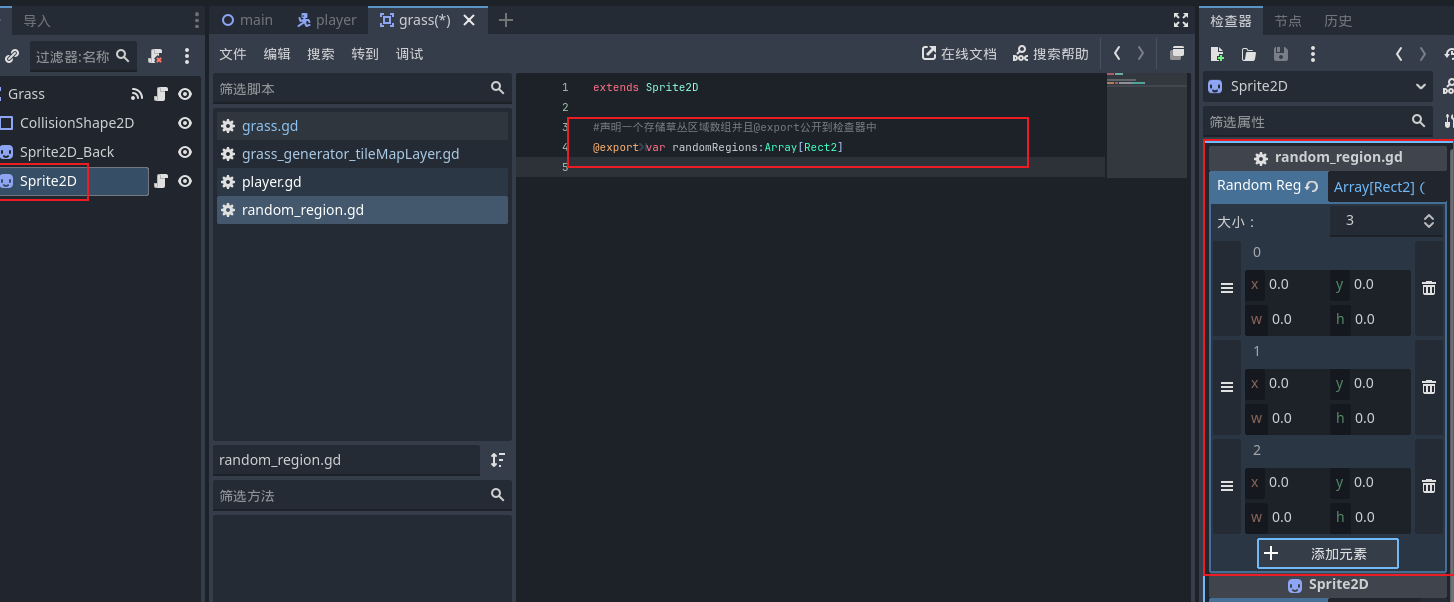Create a new resource in inspector

pyautogui.click(x=1217, y=54)
